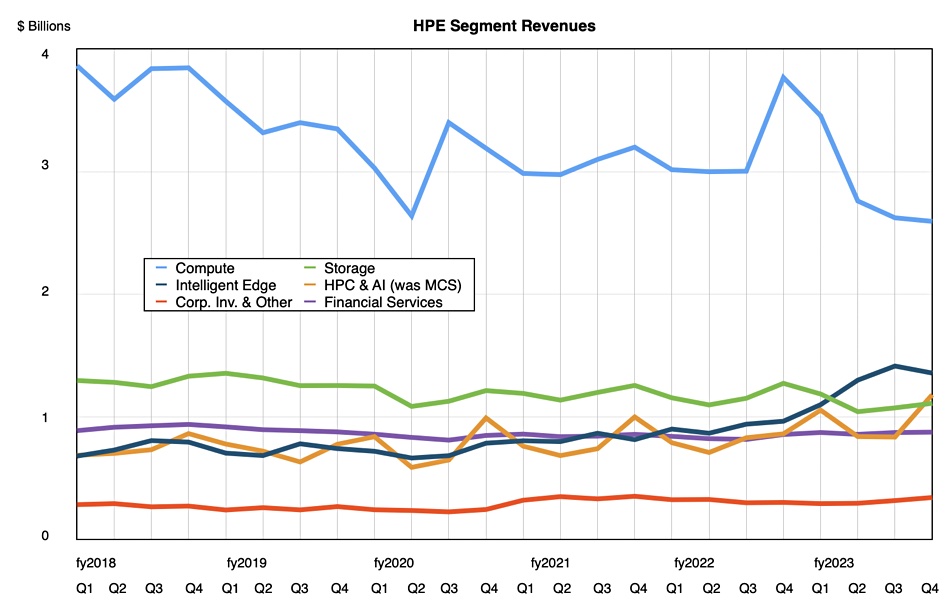Click the light blue Compute legend swatch
The image size is (950, 612).
(161, 268)
